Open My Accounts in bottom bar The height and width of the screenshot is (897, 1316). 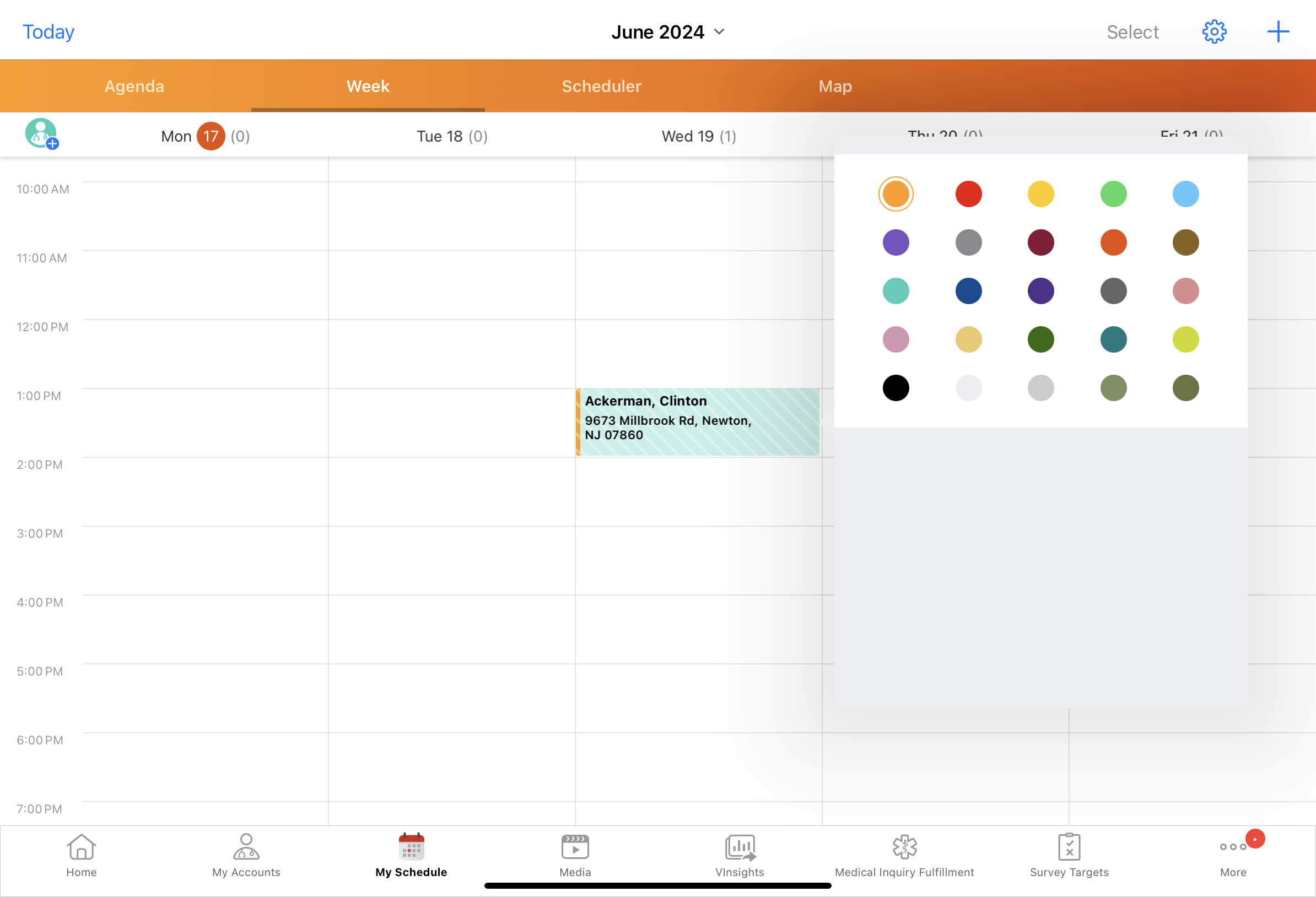pyautogui.click(x=246, y=854)
